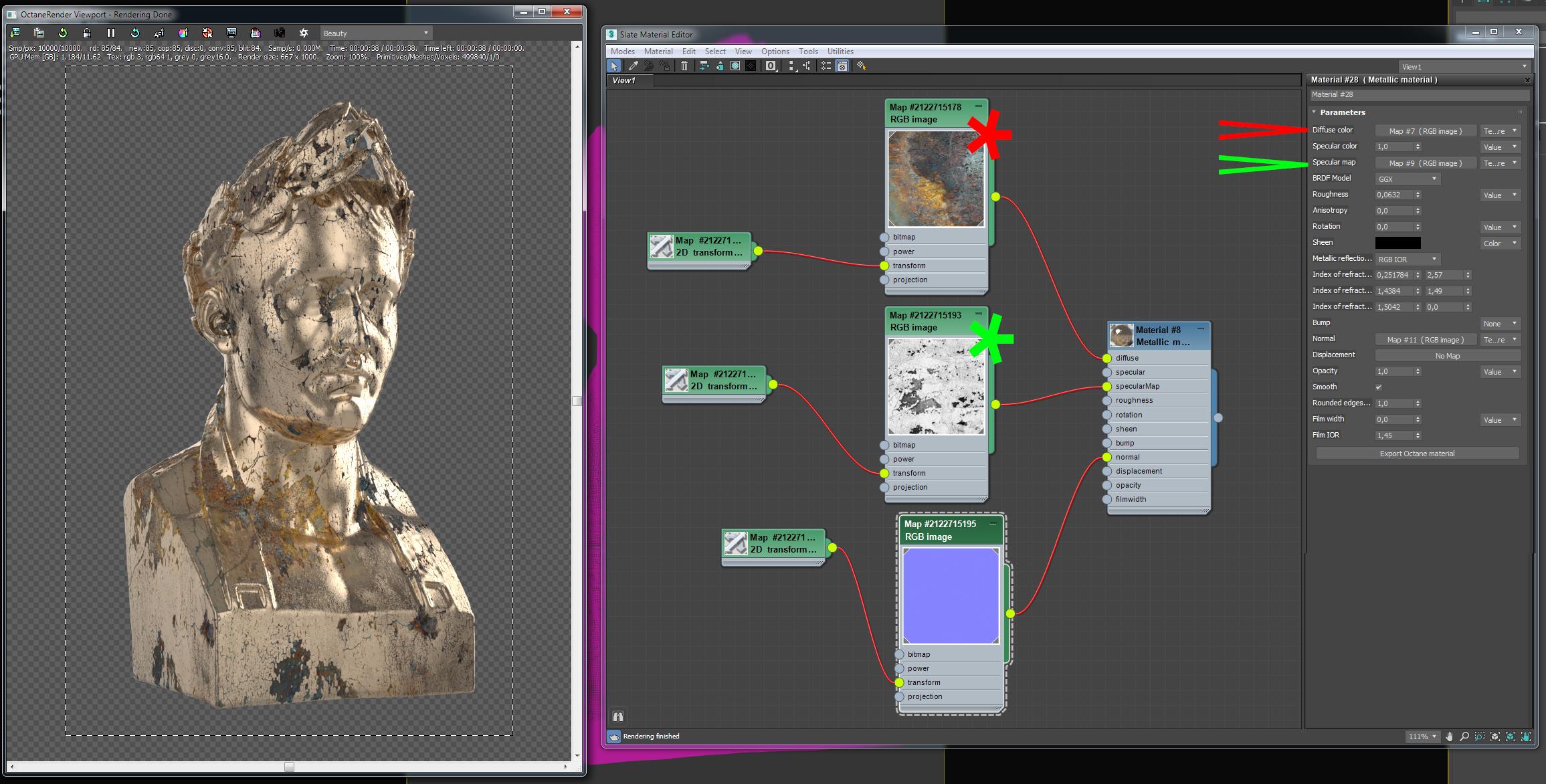Toggle the Parameter Editor panel icon
Image resolution: width=1546 pixels, height=784 pixels.
[842, 66]
